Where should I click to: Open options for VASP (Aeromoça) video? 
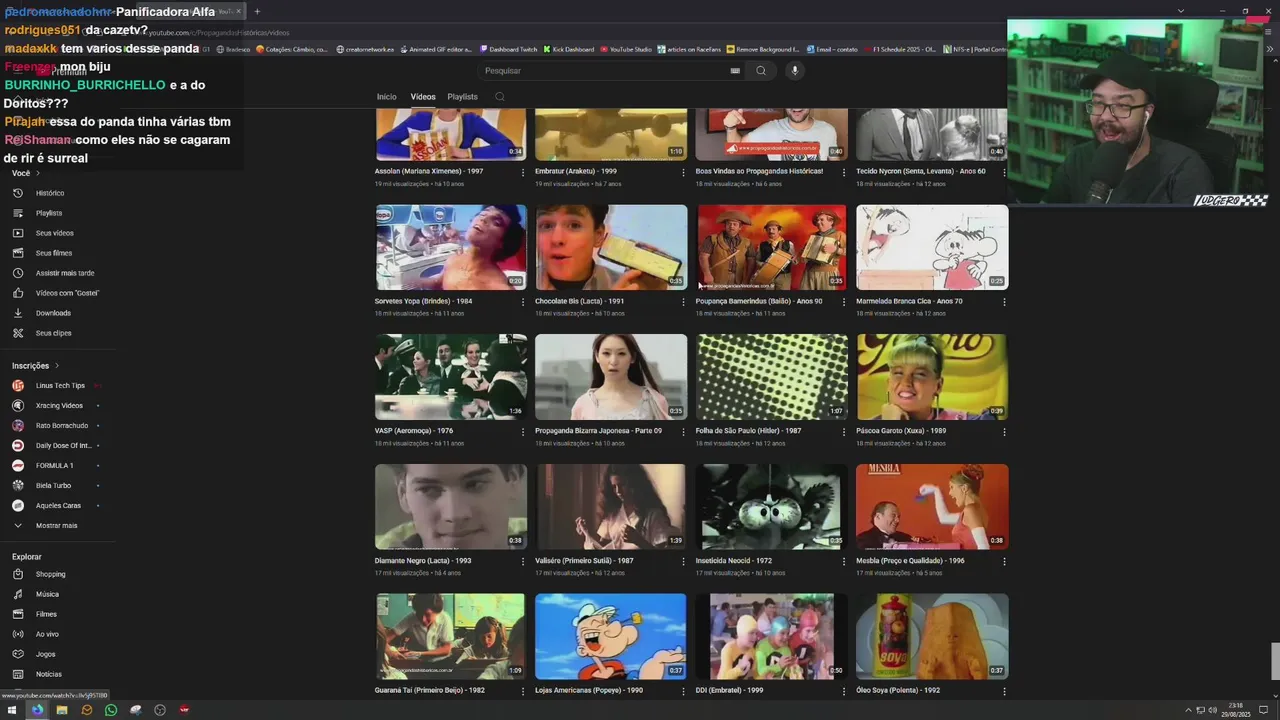[x=522, y=432]
